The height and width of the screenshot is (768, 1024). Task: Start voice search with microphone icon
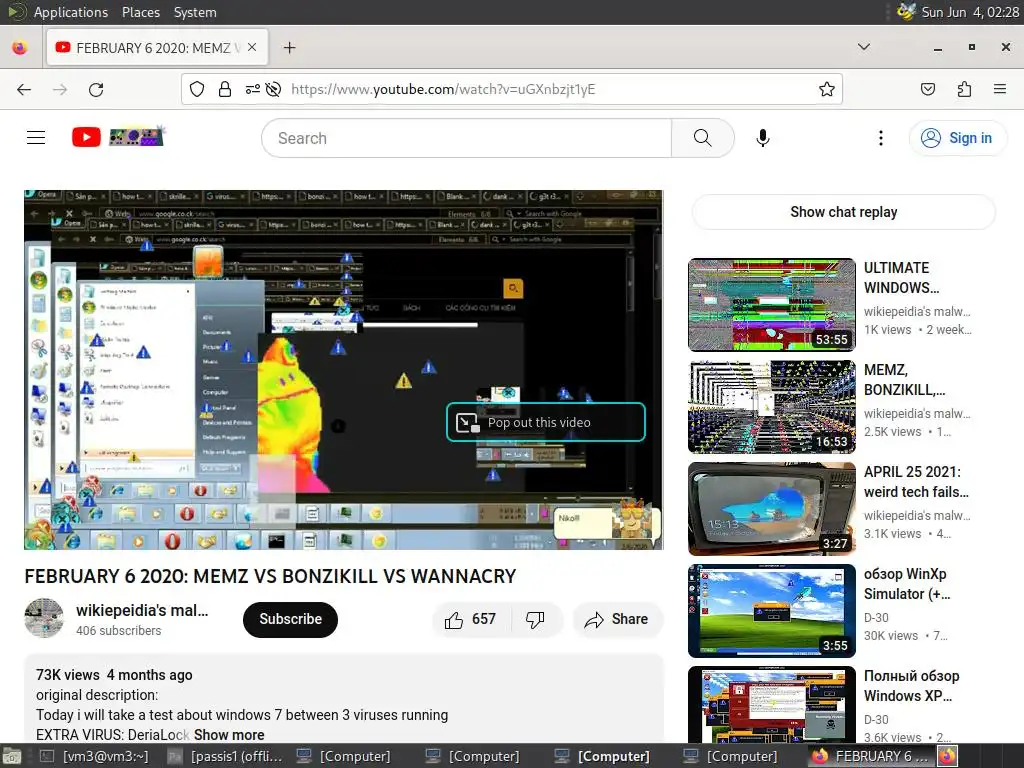tap(763, 138)
